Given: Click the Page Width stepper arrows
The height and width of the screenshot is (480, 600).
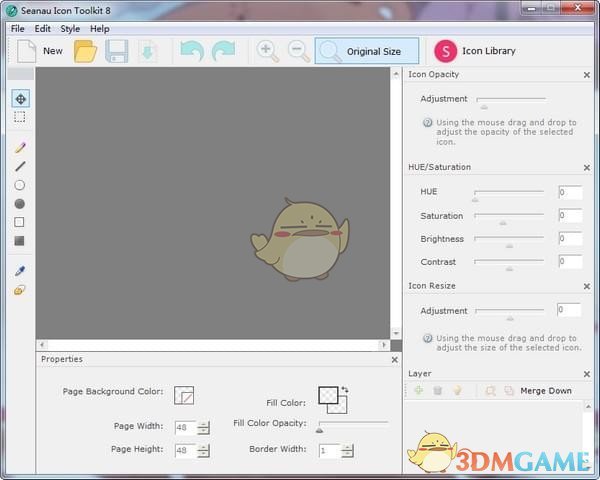Looking at the screenshot, I should pos(203,427).
